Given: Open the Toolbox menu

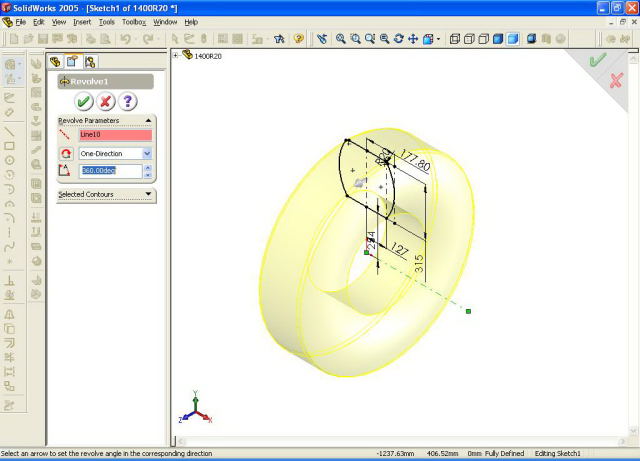Looking at the screenshot, I should [134, 21].
